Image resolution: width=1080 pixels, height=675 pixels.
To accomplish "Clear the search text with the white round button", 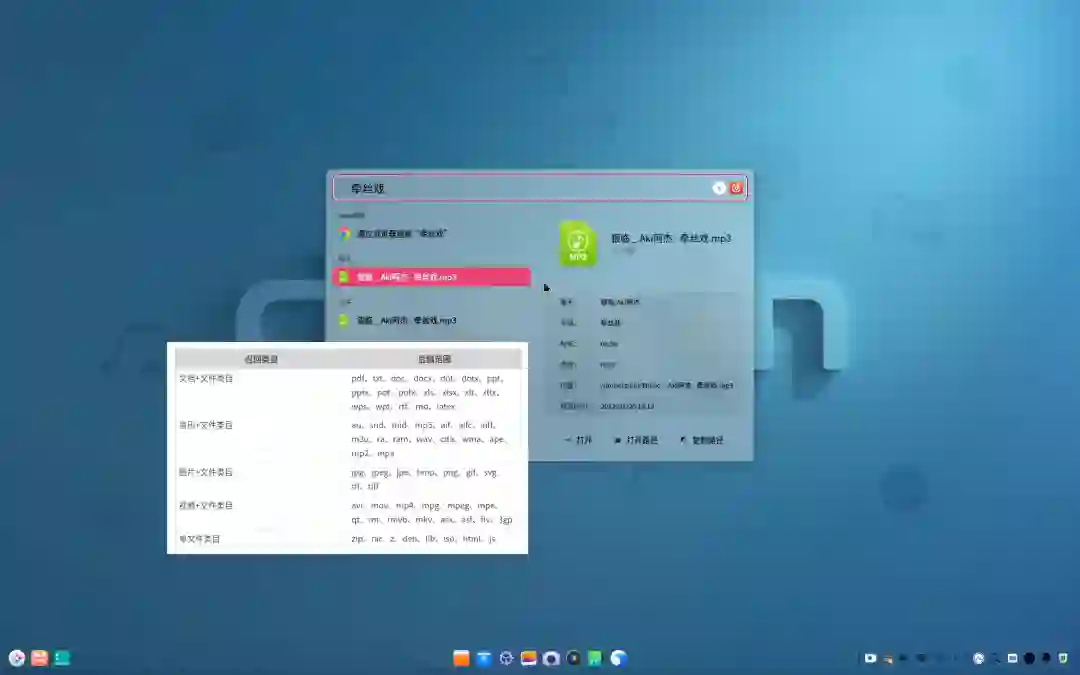I will [x=718, y=188].
